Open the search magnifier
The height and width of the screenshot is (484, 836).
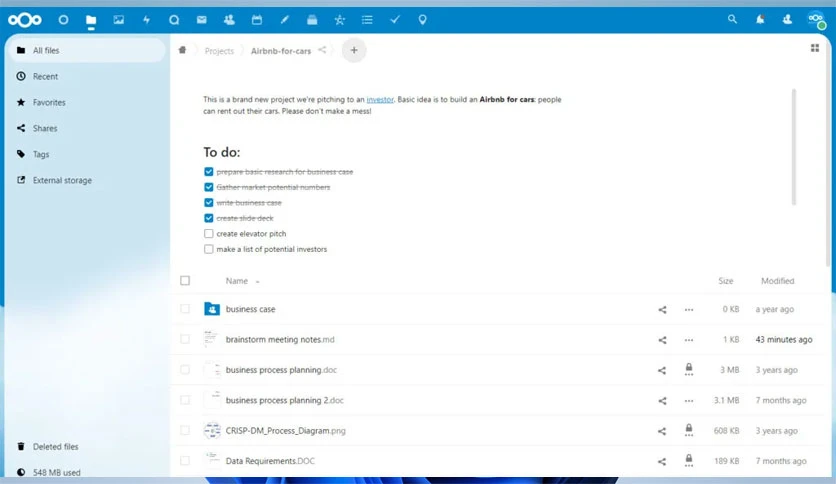pos(732,19)
